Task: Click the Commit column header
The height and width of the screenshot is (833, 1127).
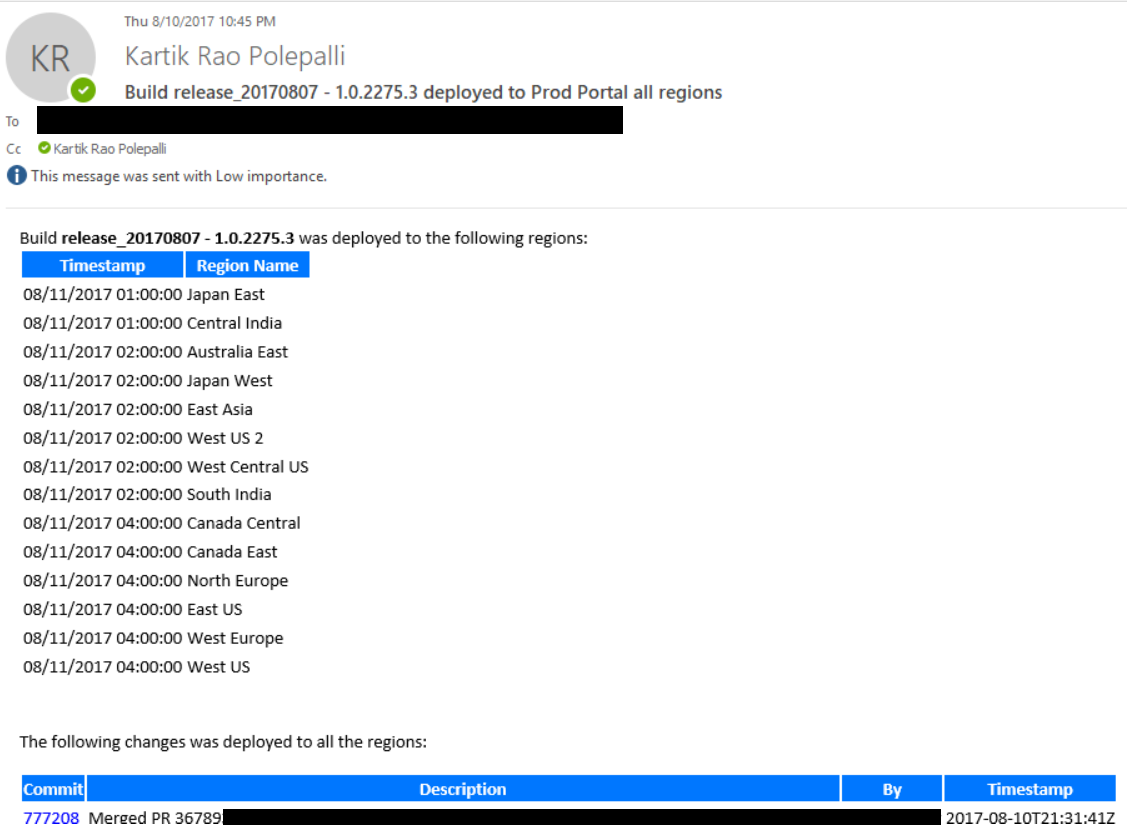Action: click(54, 789)
